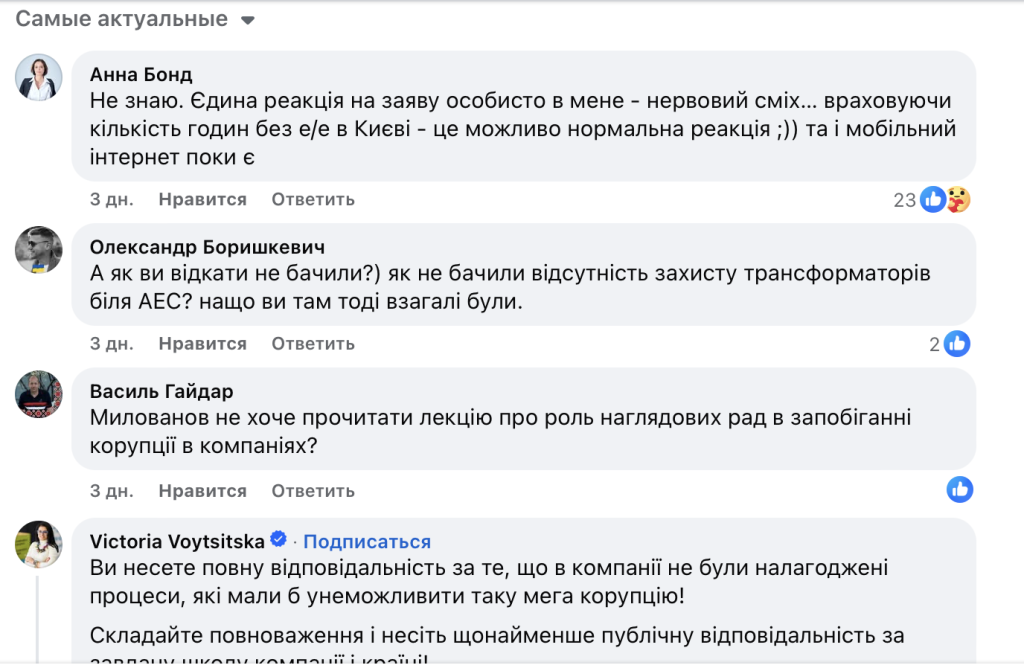The height and width of the screenshot is (668, 1024).
Task: Click Victoria Voytsitska's blue verified badge
Action: [x=277, y=540]
